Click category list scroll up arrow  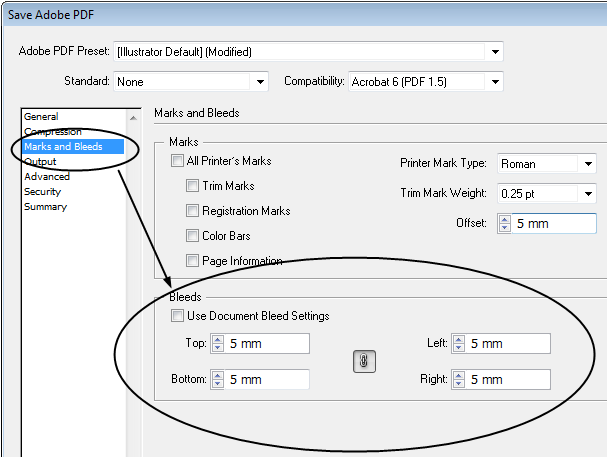pyautogui.click(x=133, y=118)
